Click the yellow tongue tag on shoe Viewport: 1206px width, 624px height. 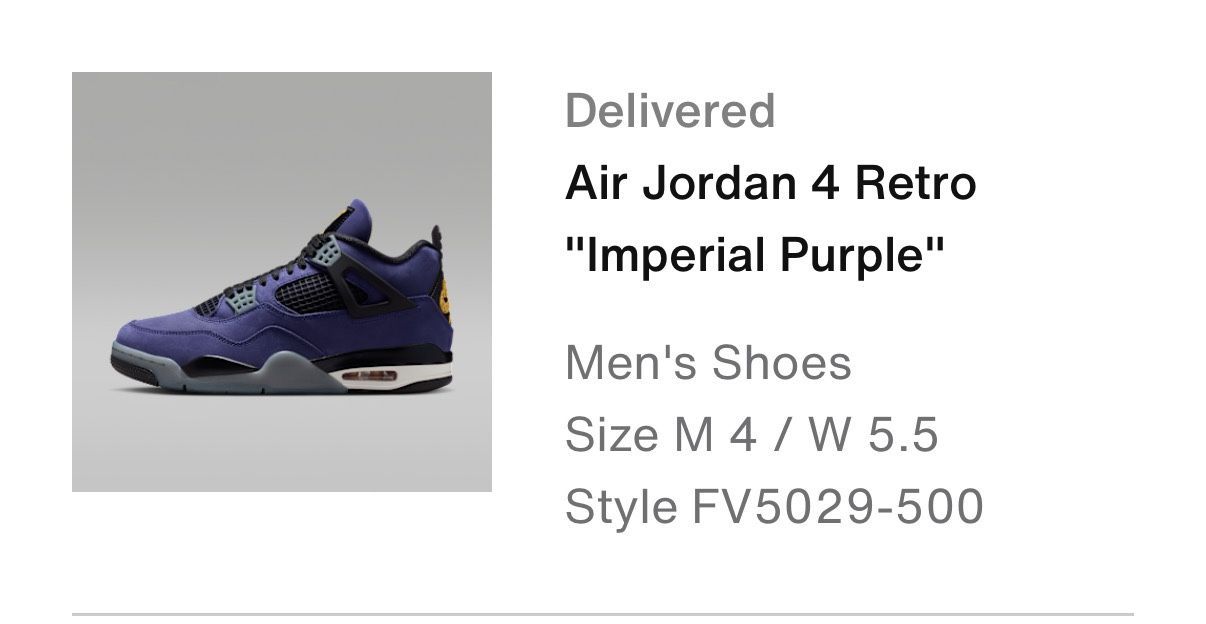click(340, 216)
